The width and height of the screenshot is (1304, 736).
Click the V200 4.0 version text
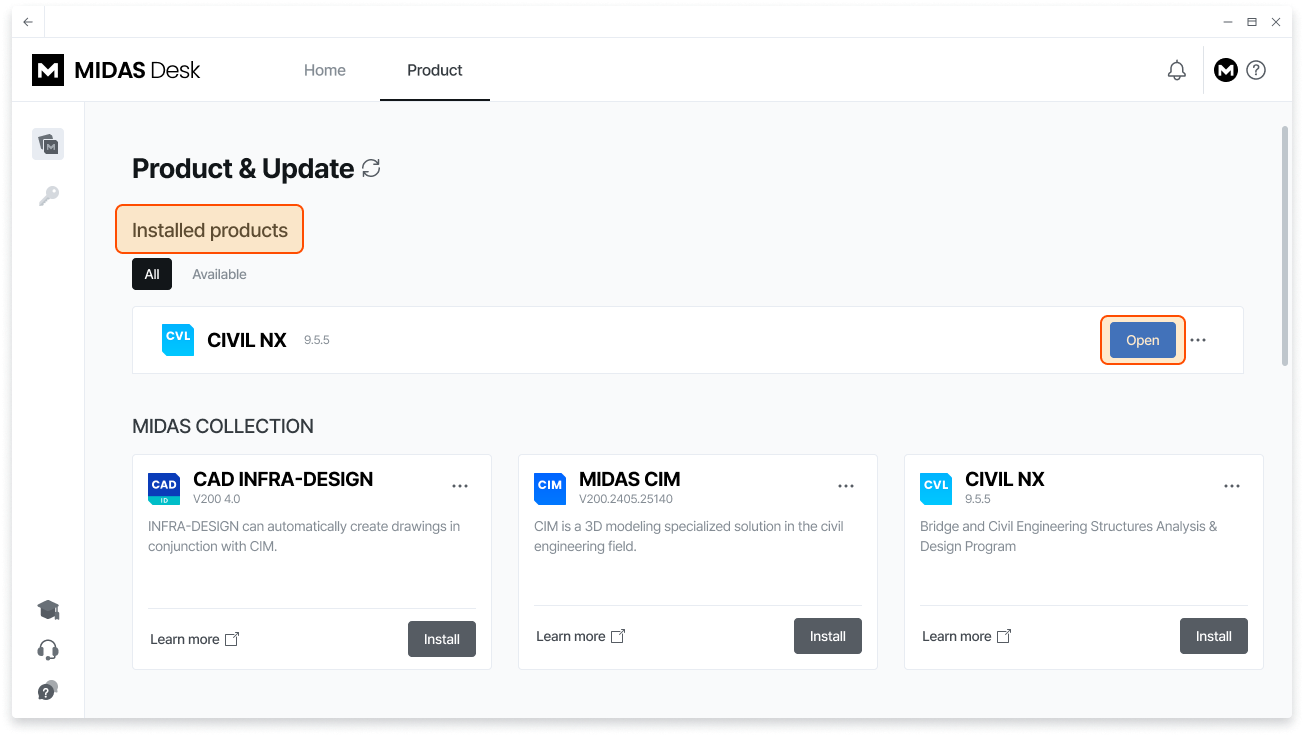[217, 499]
